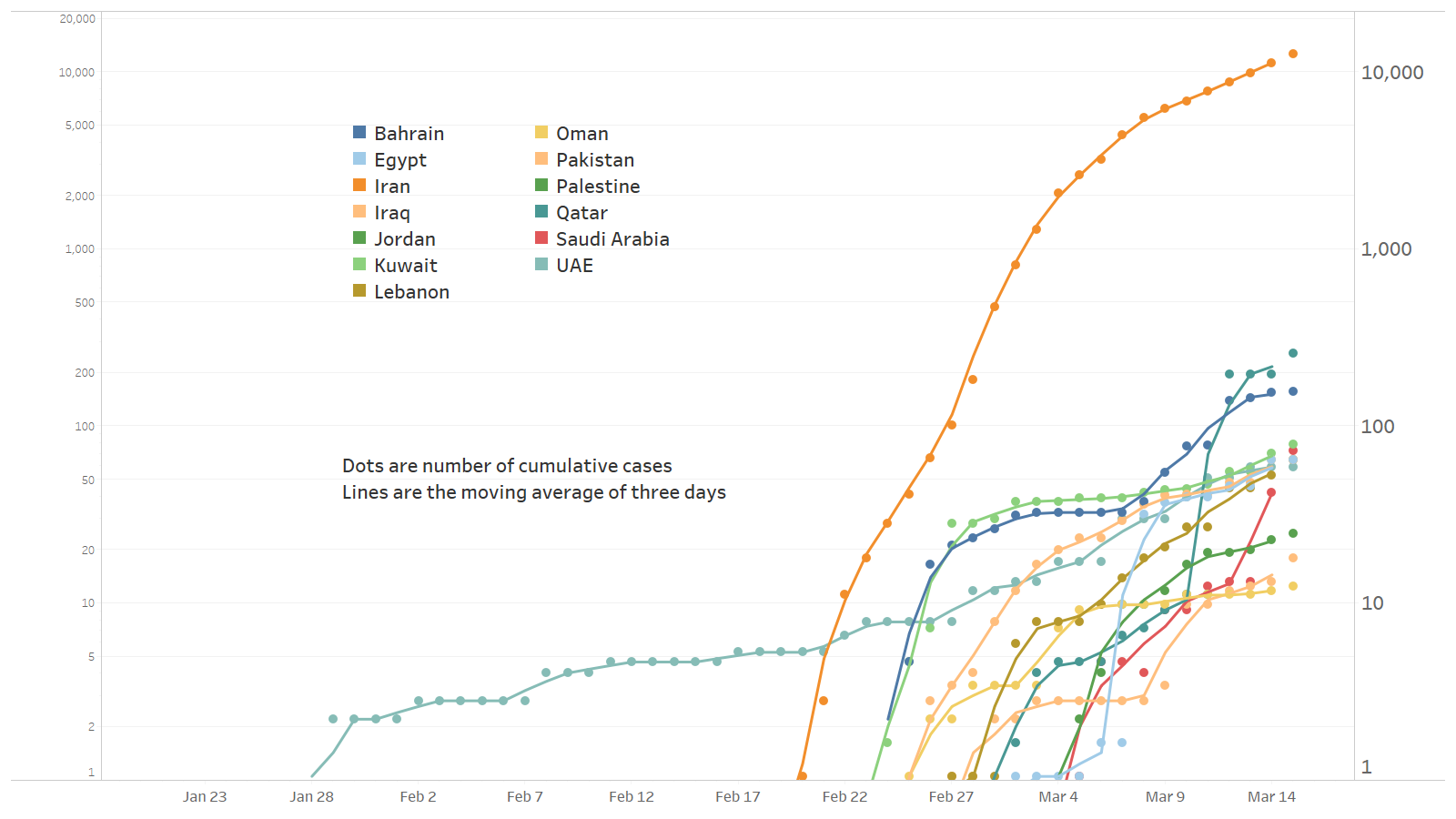Image resolution: width=1456 pixels, height=819 pixels.
Task: Click the Qatar legend color square
Action: (541, 212)
